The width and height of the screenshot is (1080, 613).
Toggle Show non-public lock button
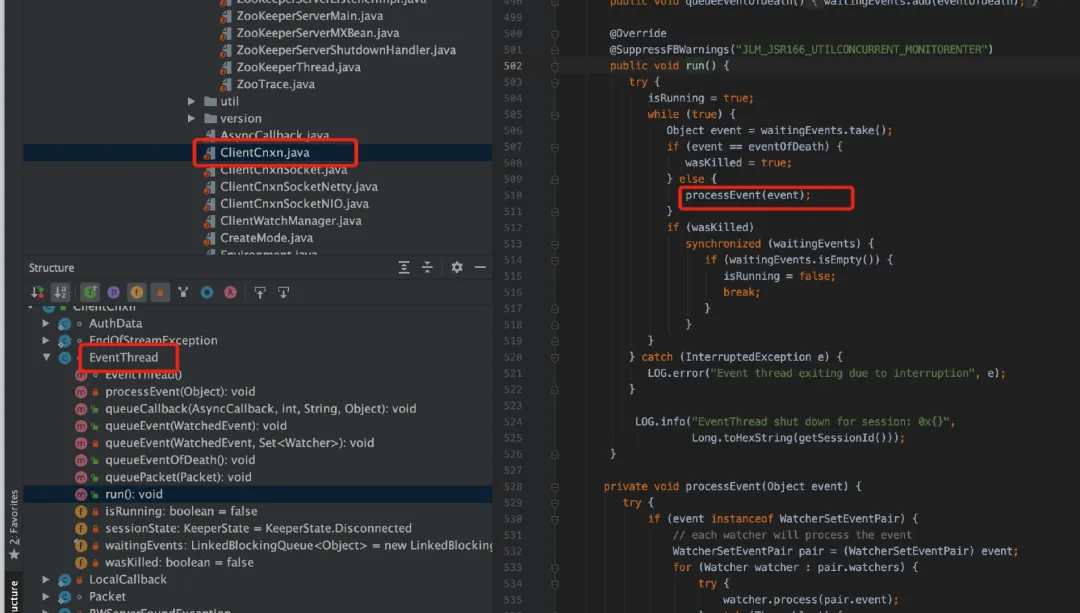[x=160, y=293]
